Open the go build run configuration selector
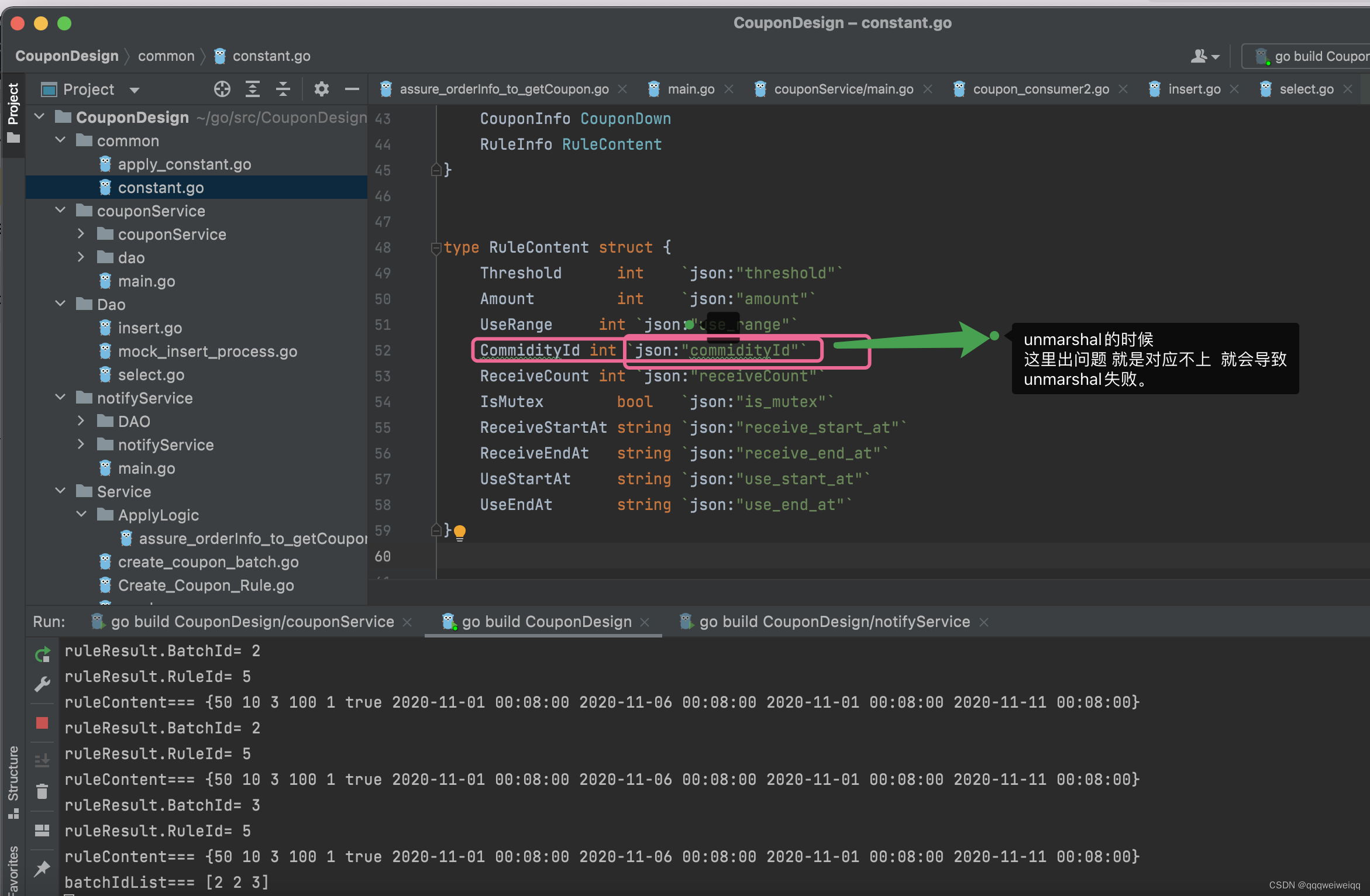 point(1316,56)
